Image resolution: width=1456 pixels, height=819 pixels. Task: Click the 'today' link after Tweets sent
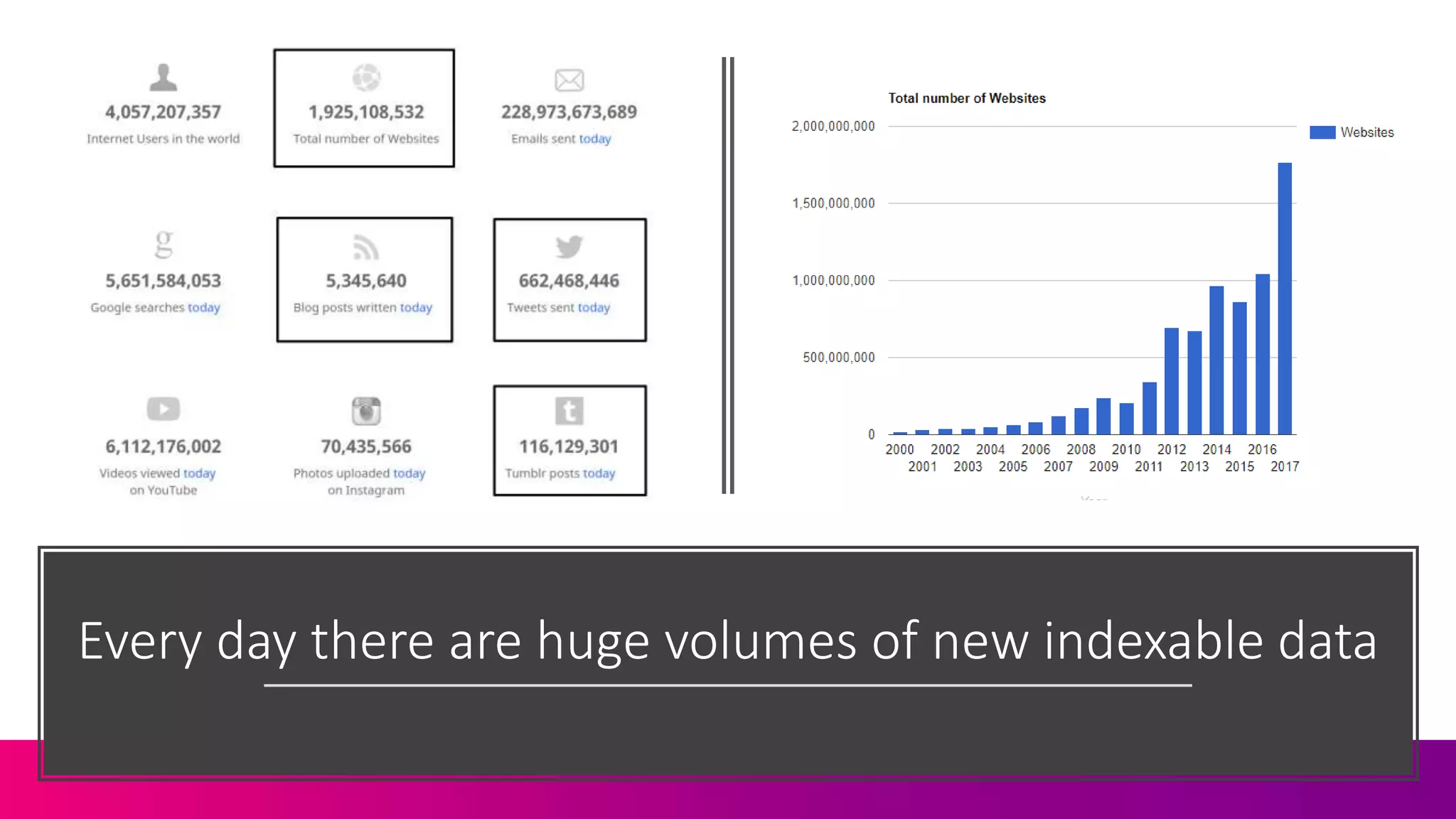594,307
